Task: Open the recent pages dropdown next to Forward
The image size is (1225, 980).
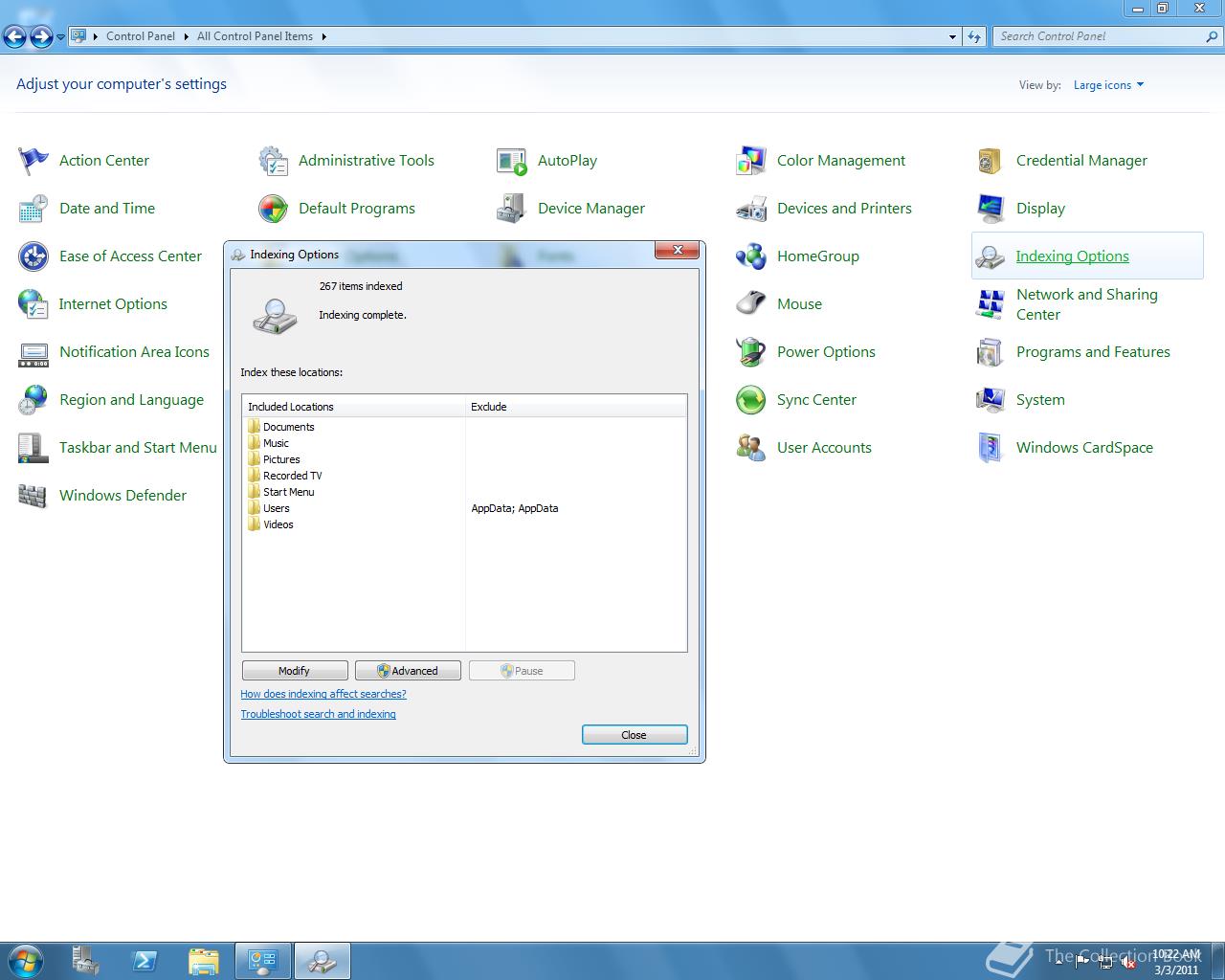Action: coord(60,37)
